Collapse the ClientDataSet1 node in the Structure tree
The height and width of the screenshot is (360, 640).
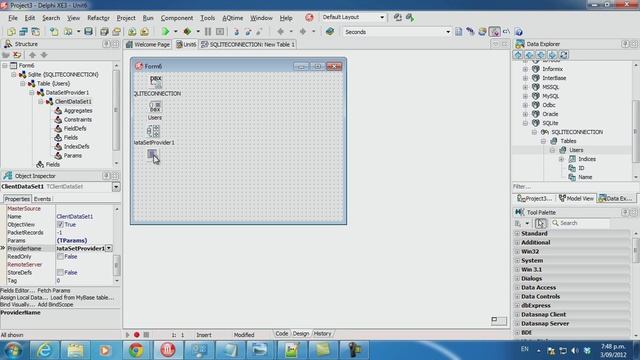point(41,101)
